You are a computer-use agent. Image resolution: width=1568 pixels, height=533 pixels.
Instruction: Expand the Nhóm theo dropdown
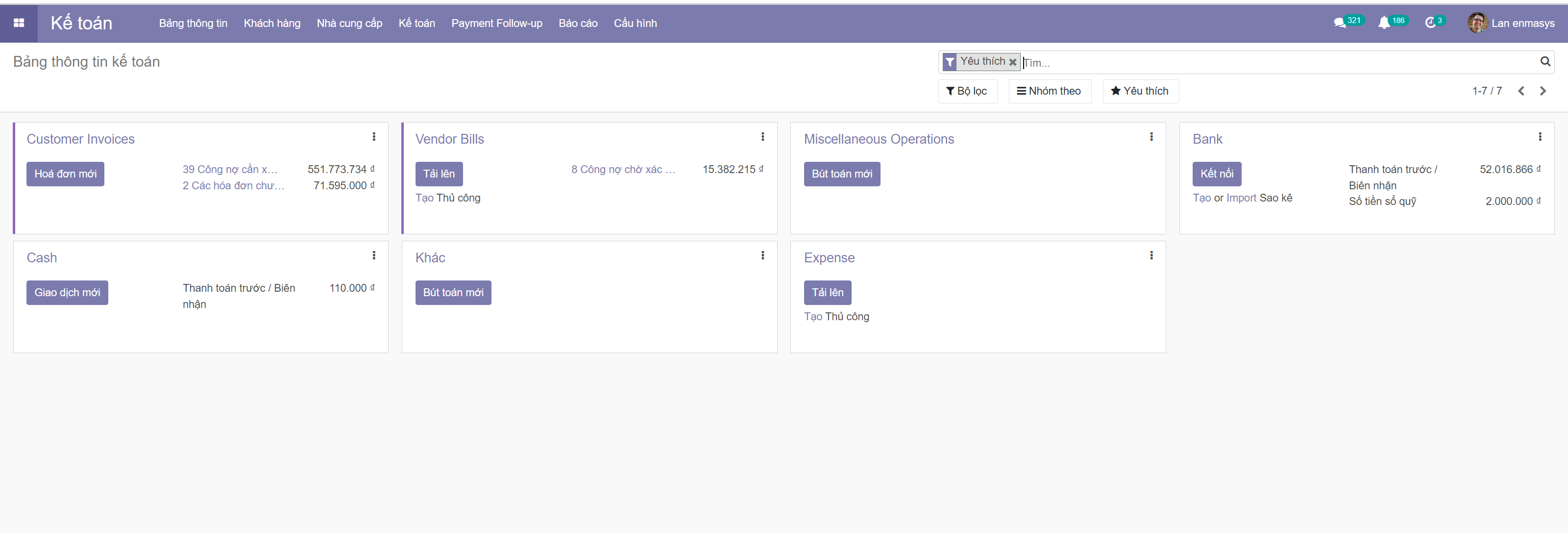point(1049,91)
